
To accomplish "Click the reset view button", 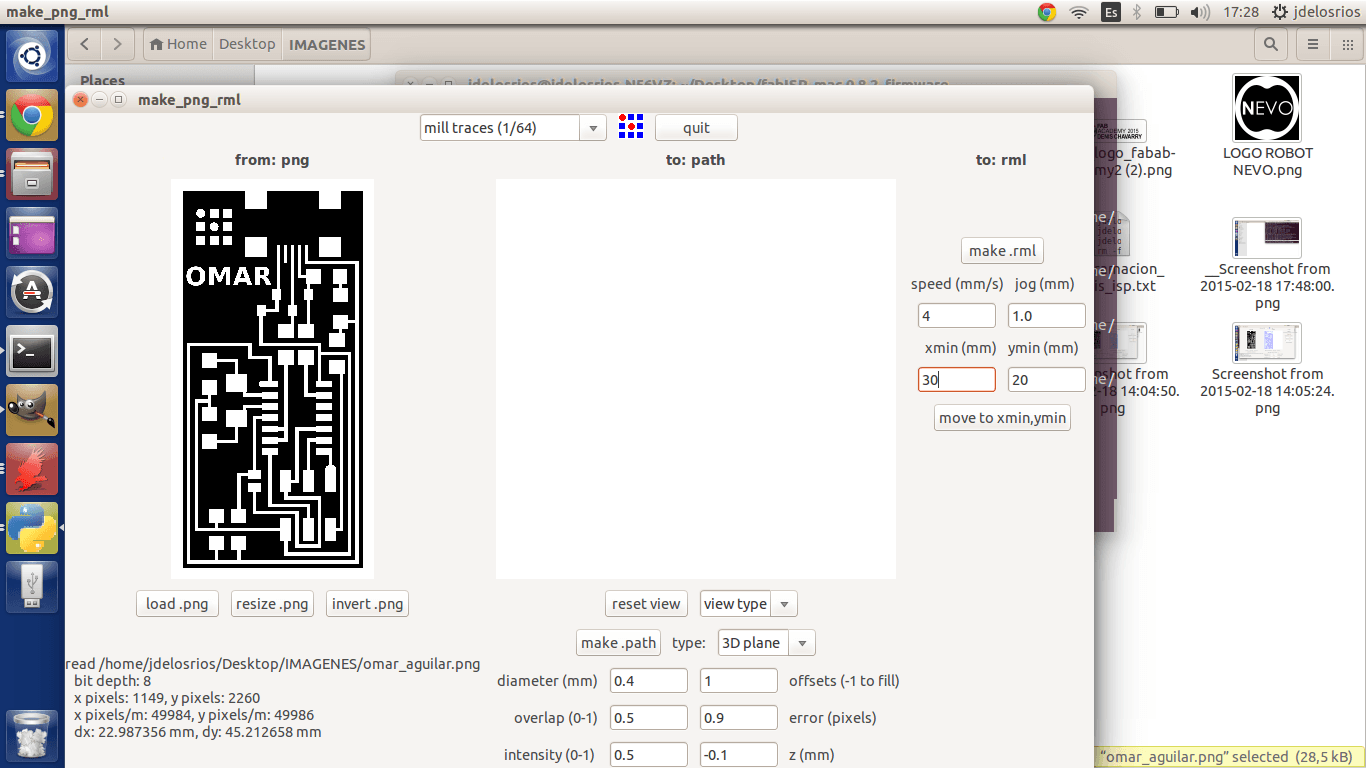I will tap(646, 604).
